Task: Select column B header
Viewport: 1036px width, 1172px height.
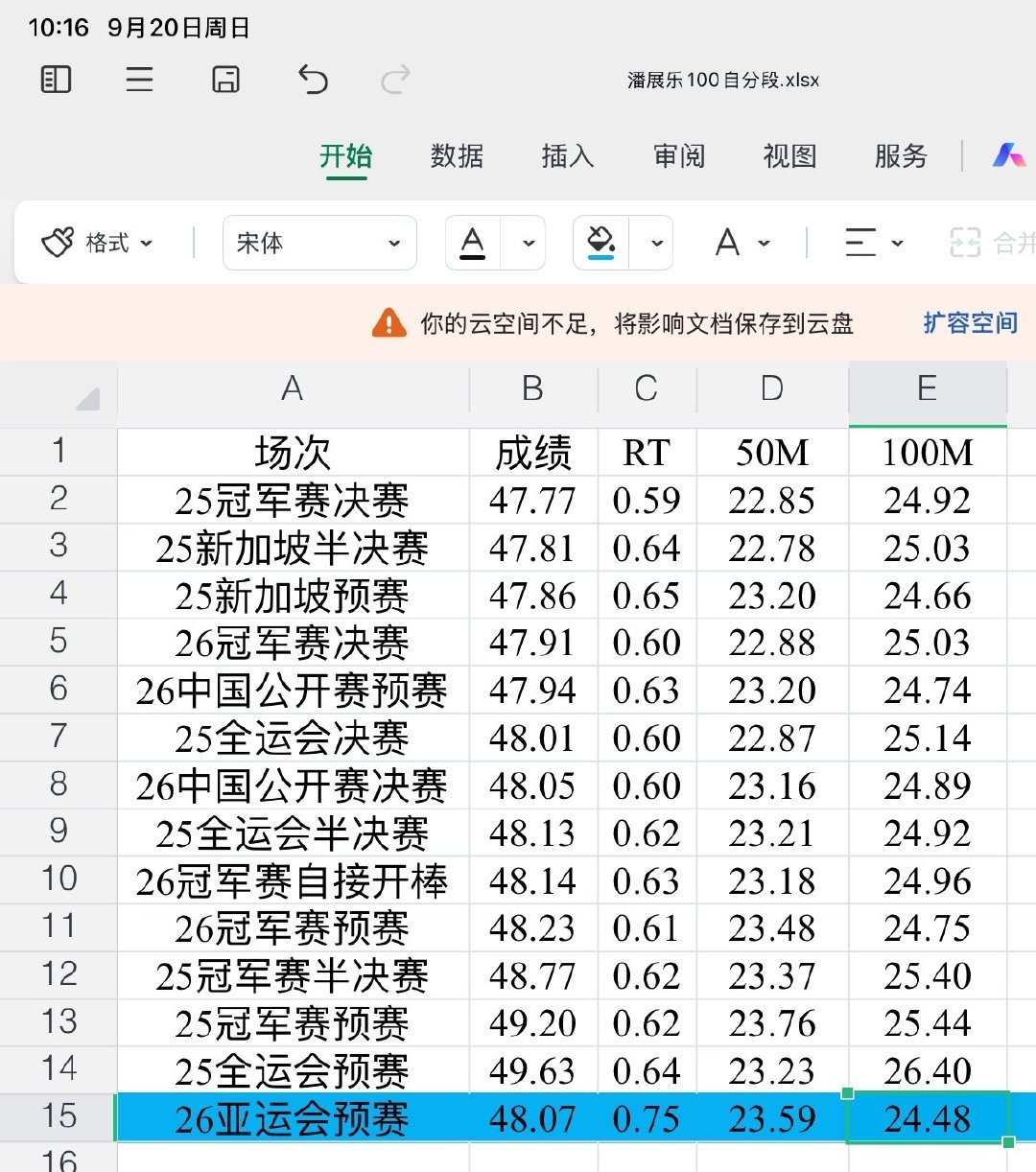Action: click(x=533, y=388)
